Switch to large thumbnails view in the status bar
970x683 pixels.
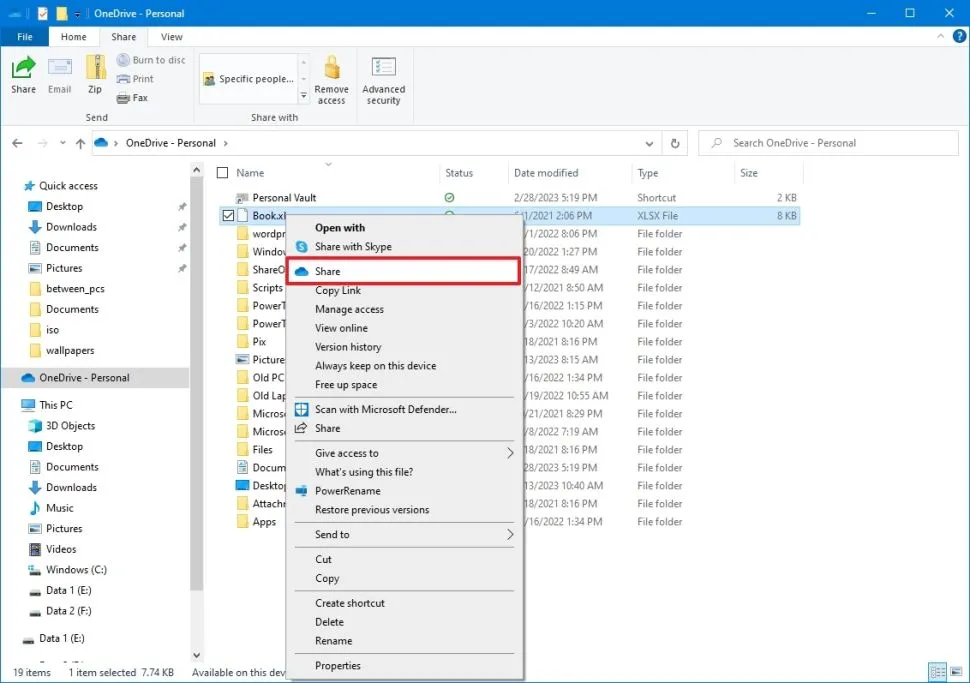[x=956, y=671]
